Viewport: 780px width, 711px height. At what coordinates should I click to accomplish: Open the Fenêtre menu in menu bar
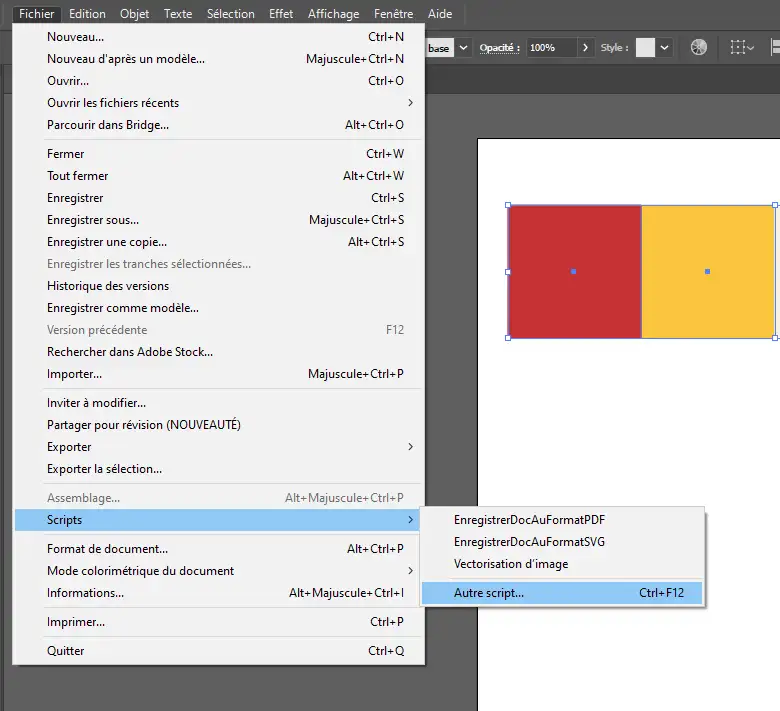[x=393, y=14]
